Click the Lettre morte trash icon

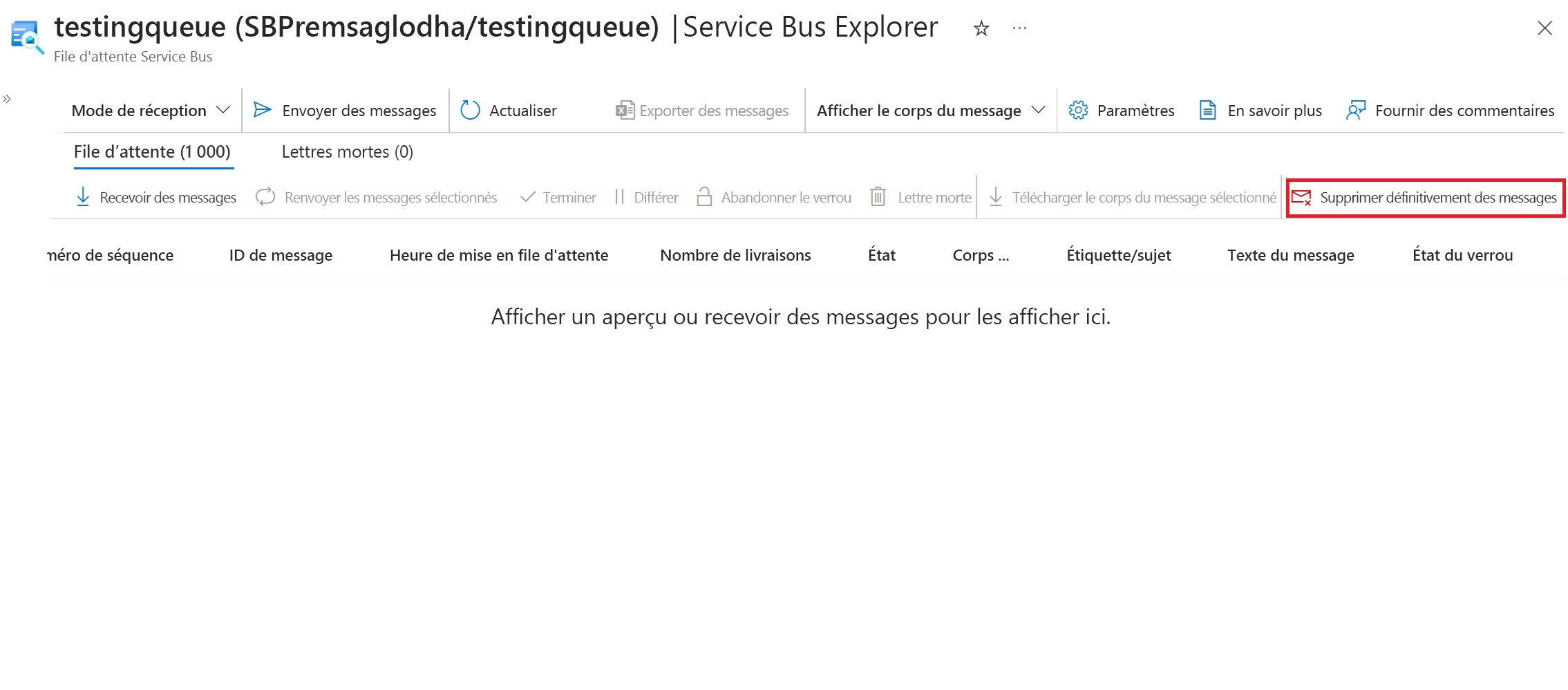pyautogui.click(x=878, y=197)
